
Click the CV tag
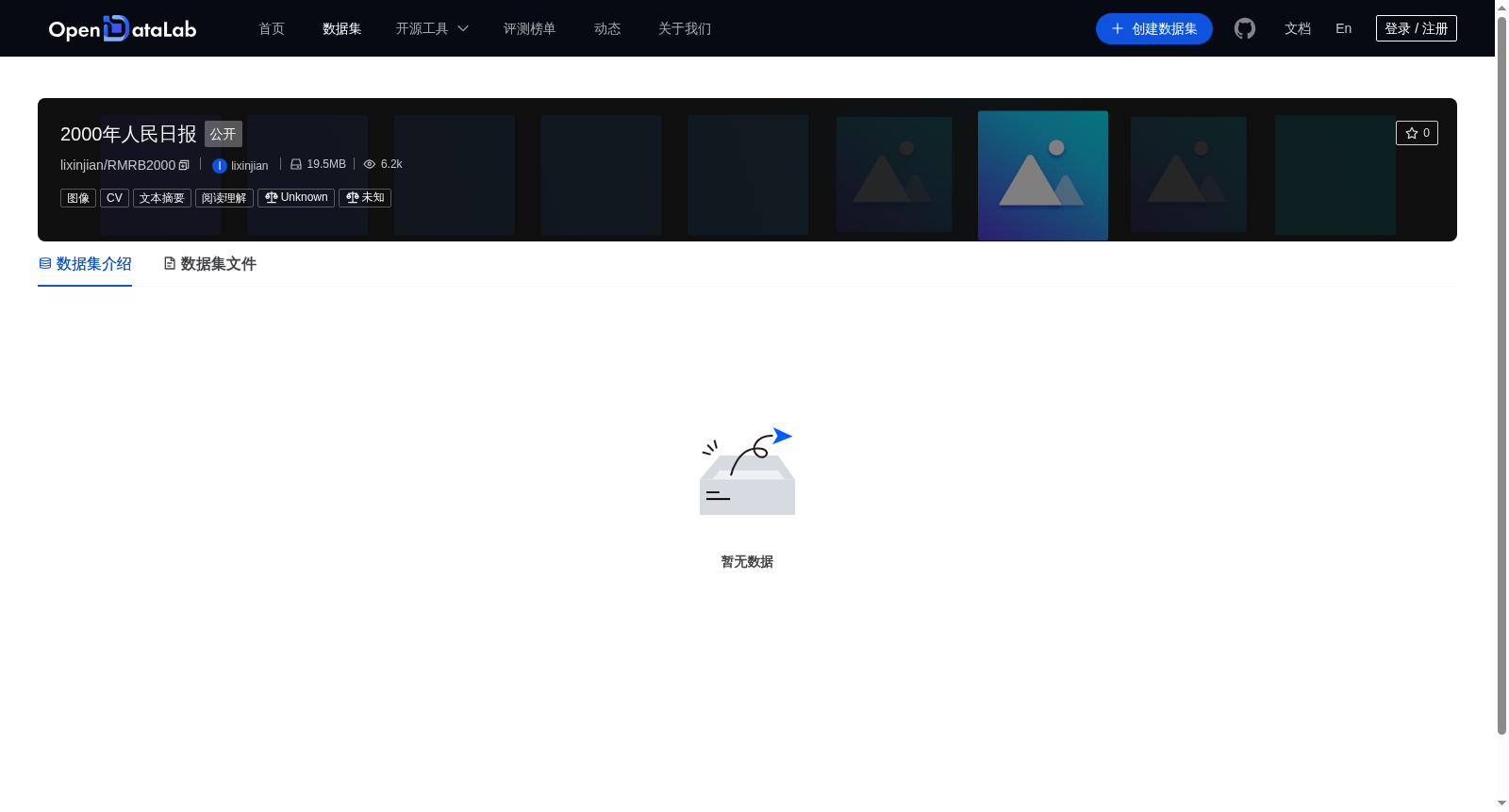point(114,198)
